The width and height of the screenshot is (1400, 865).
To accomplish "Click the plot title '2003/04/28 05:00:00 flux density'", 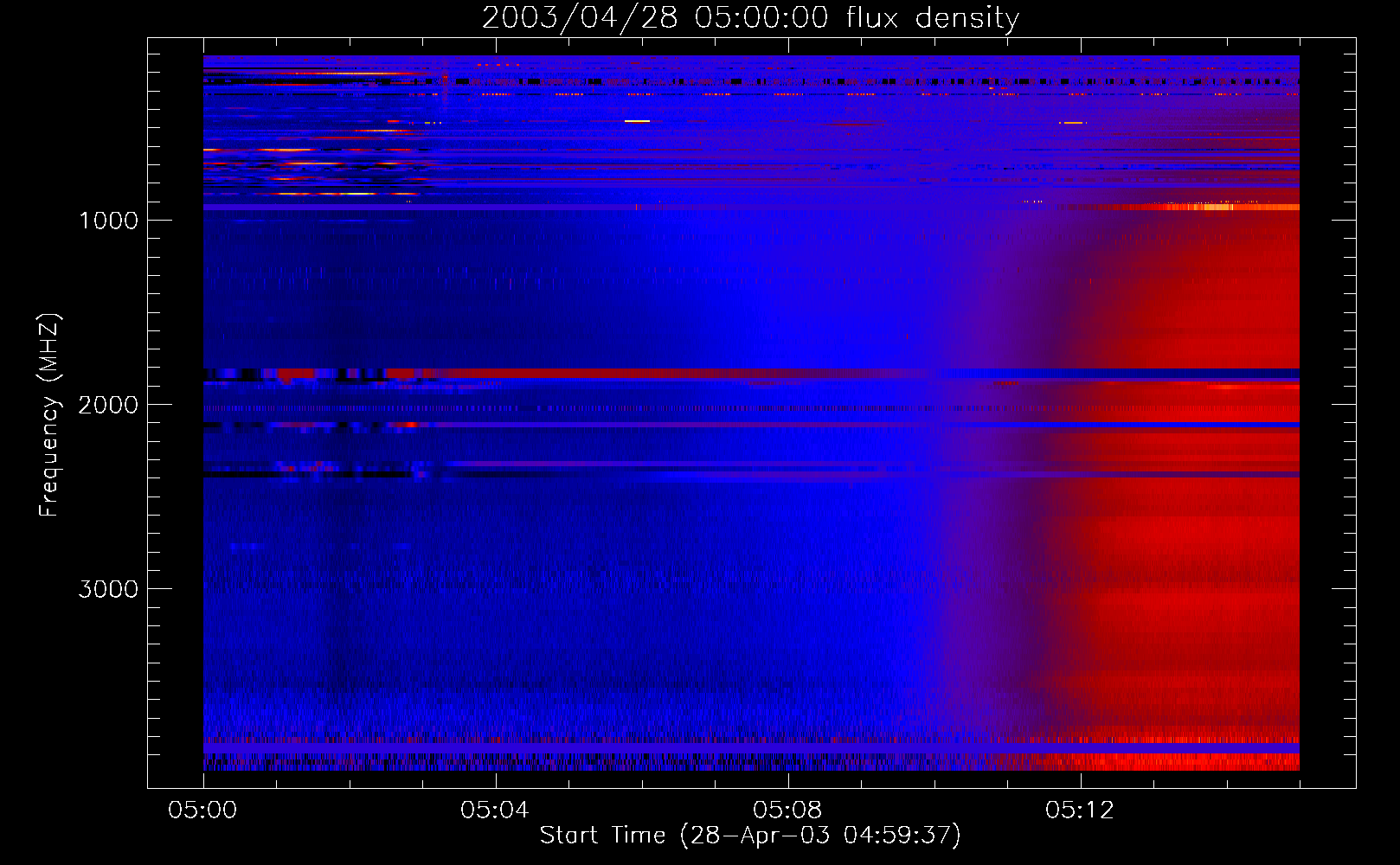I will pyautogui.click(x=750, y=18).
